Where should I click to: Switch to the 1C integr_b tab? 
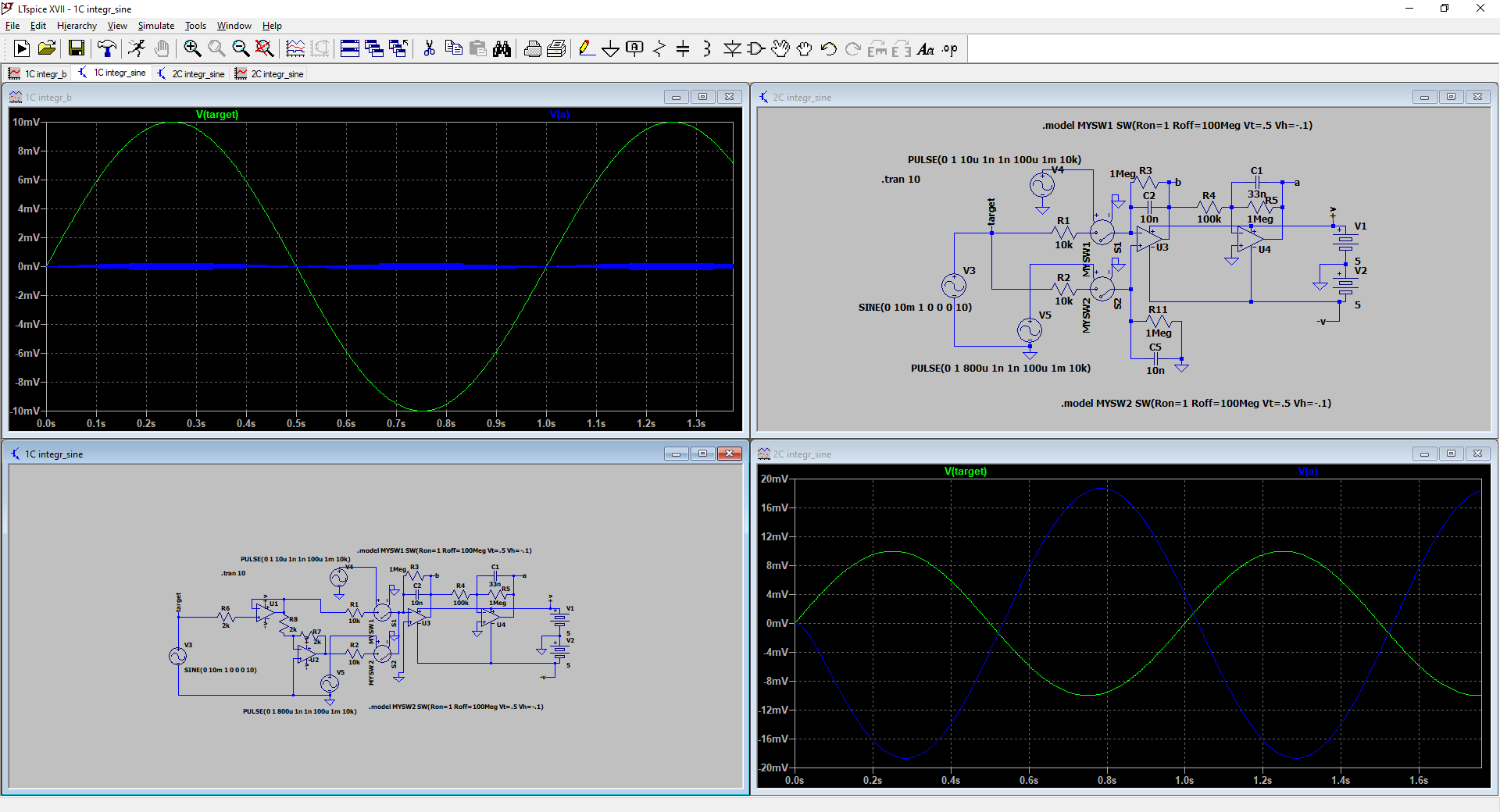(38, 73)
